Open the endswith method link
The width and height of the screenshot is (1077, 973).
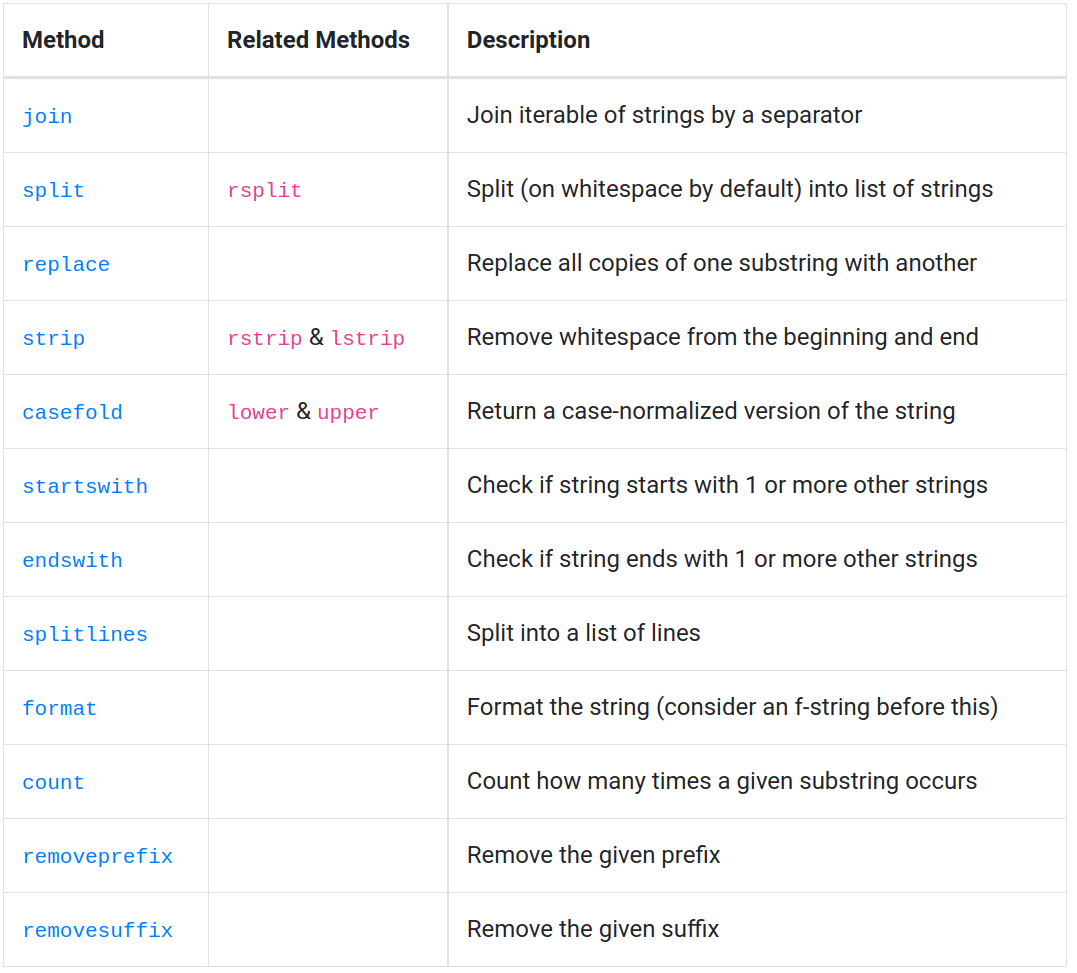coord(72,560)
